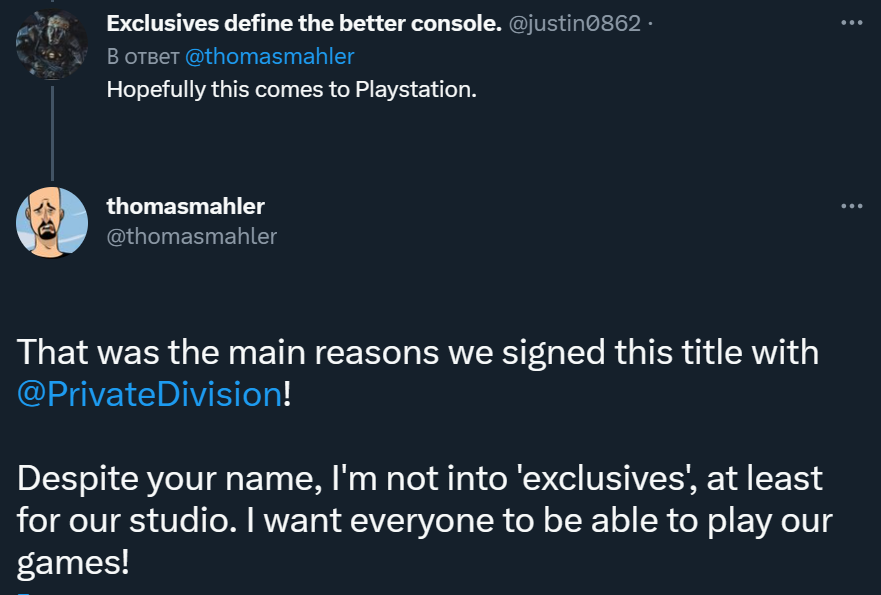Click justin0862's dark profile avatar
Image resolution: width=881 pixels, height=595 pixels.
point(52,44)
